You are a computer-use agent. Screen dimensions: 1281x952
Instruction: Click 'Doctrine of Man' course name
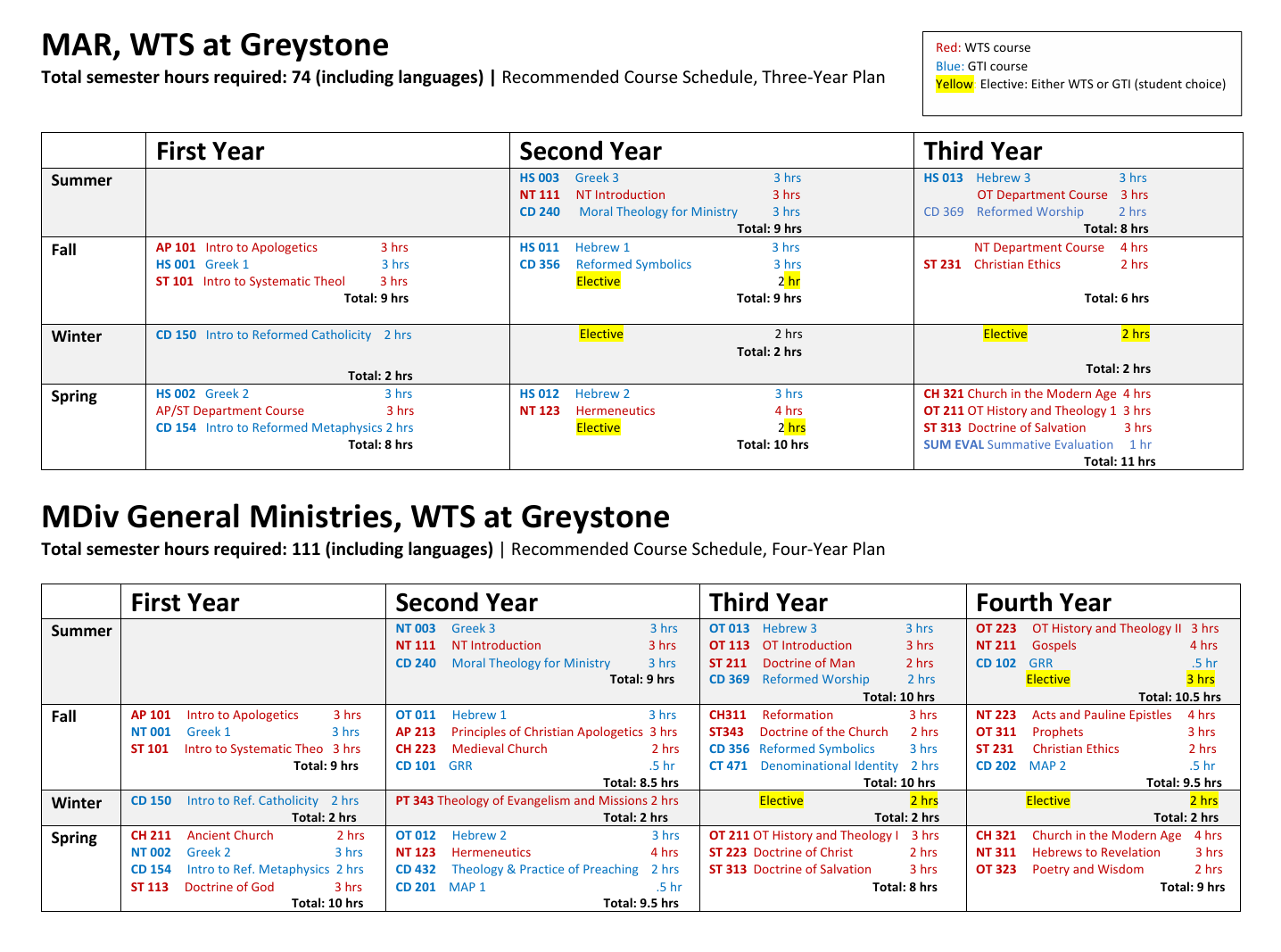808,664
